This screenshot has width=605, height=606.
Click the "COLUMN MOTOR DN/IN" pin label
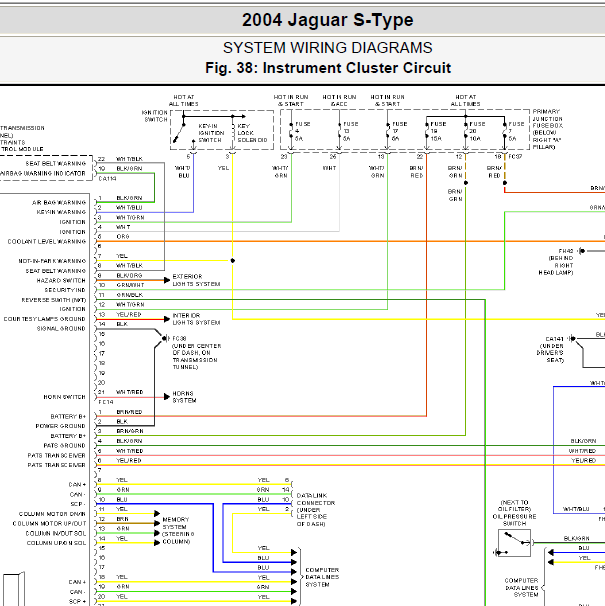[52, 514]
